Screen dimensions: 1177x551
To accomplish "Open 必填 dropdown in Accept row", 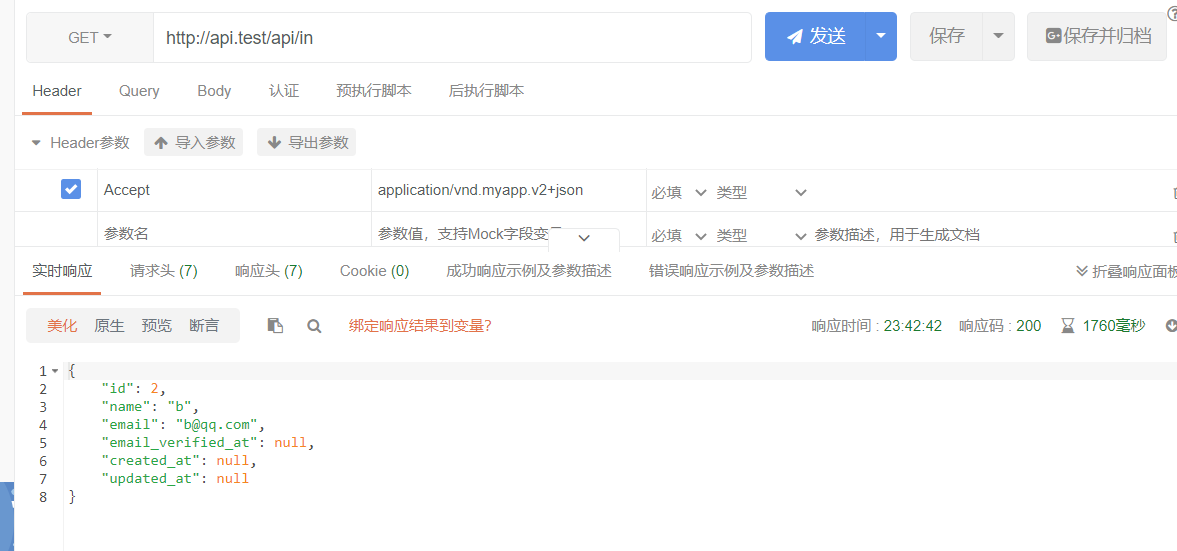I will [x=679, y=193].
